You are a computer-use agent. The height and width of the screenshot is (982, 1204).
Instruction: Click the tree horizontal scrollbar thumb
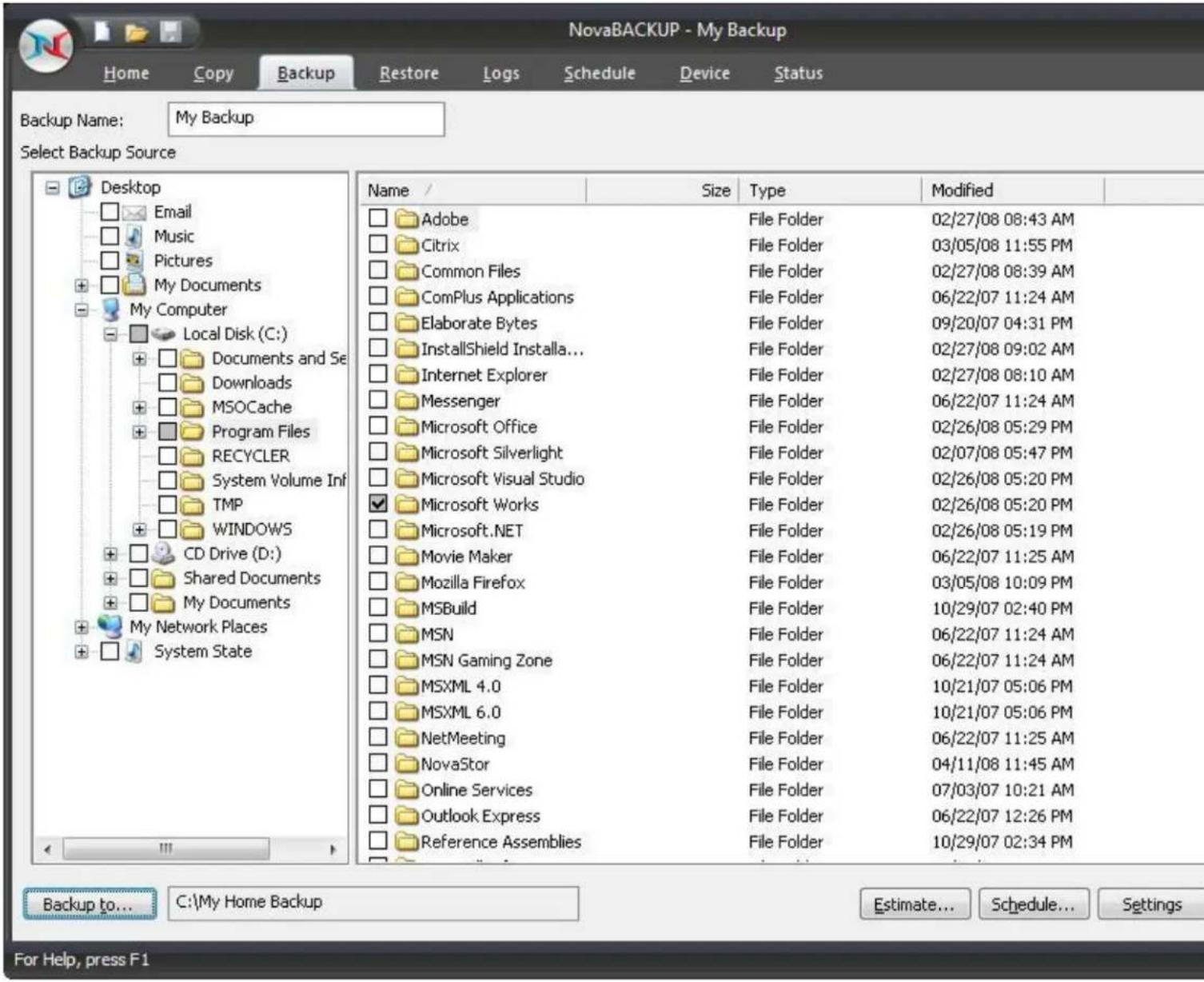(x=166, y=848)
